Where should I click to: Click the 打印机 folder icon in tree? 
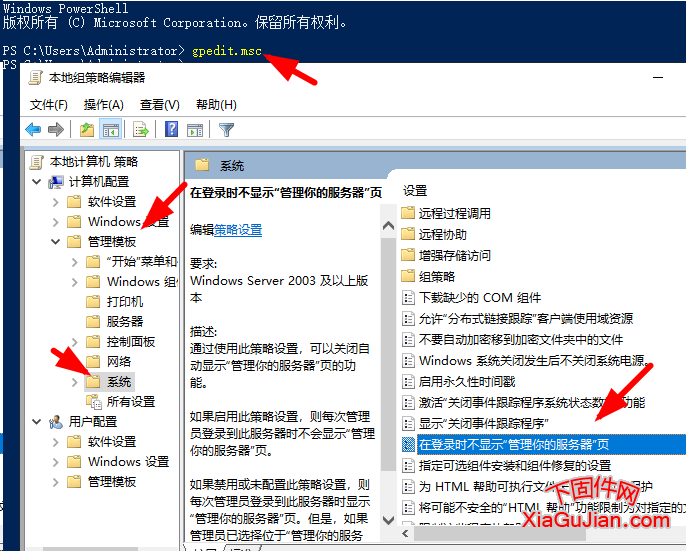point(93,302)
